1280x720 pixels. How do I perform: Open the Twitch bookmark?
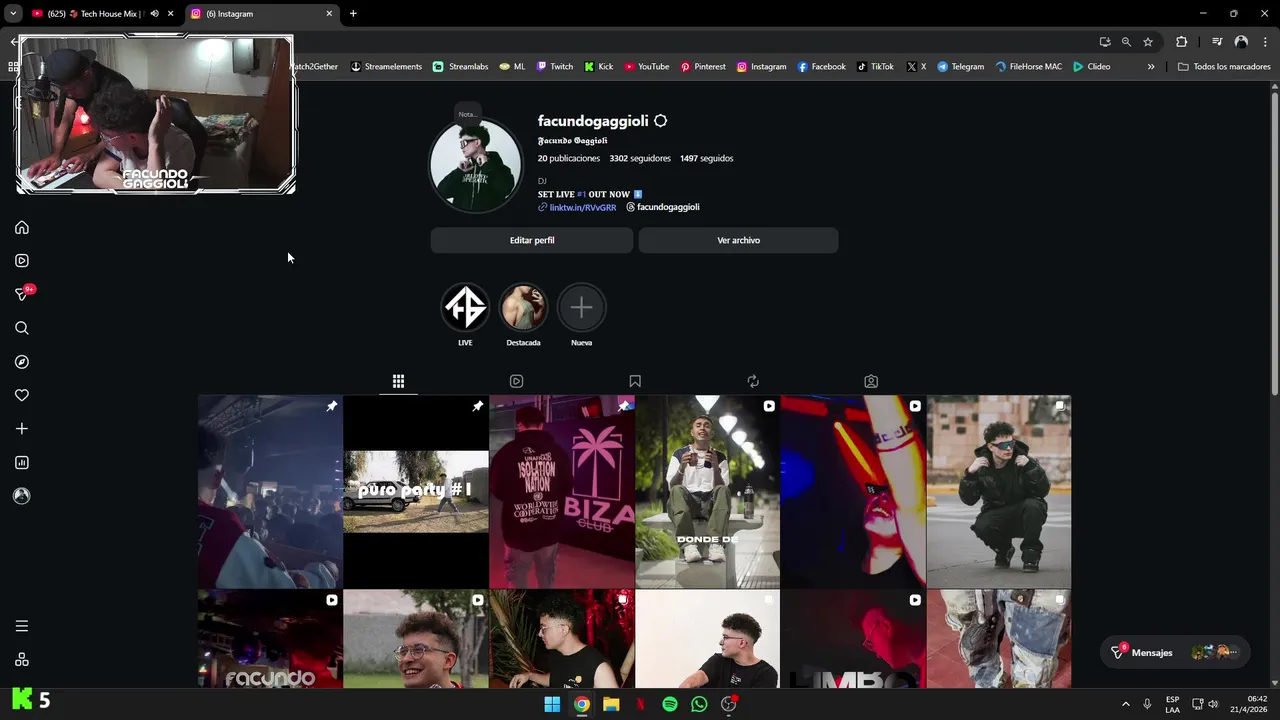click(555, 67)
